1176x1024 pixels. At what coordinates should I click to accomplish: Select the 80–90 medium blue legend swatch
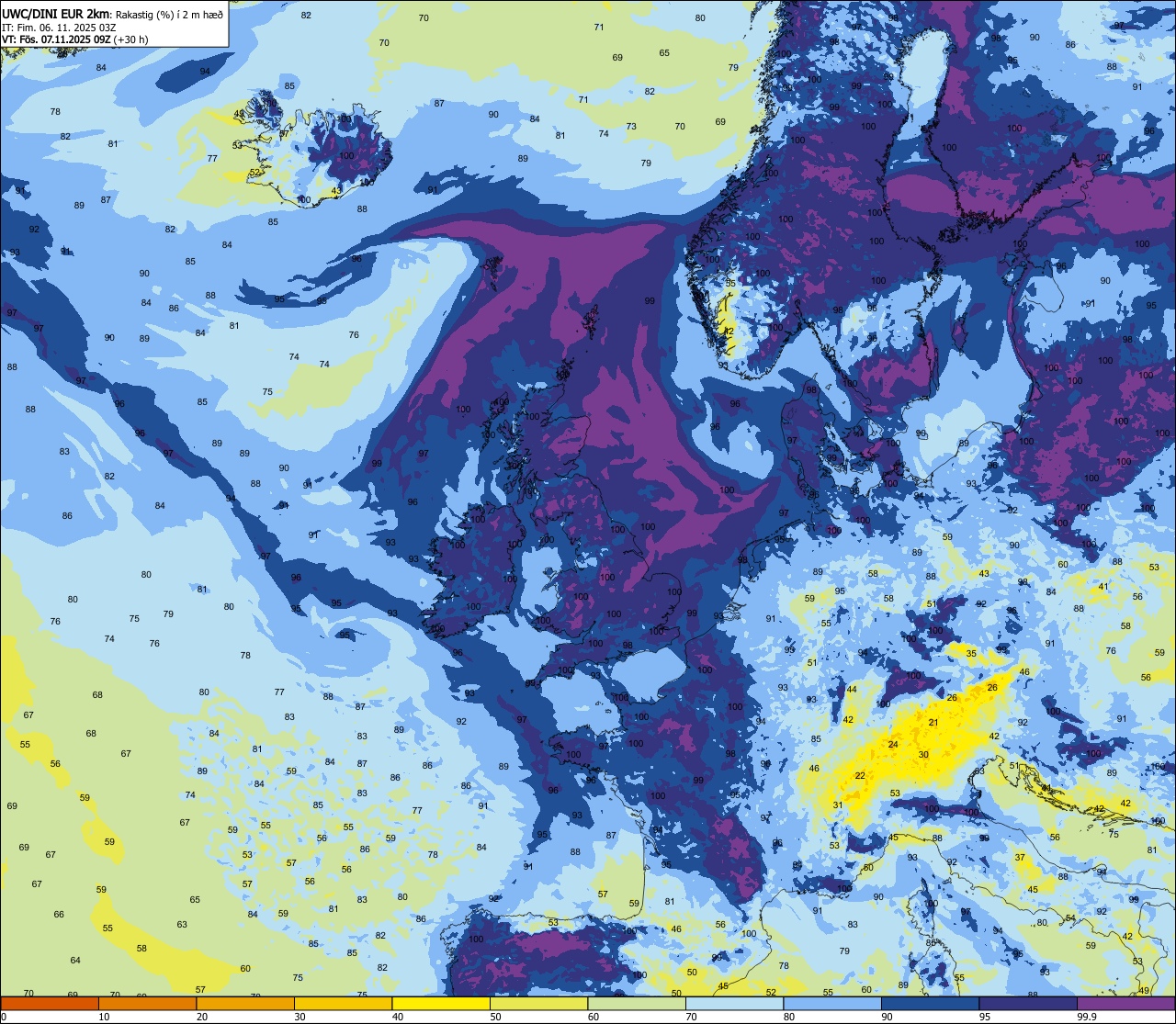tap(832, 1004)
